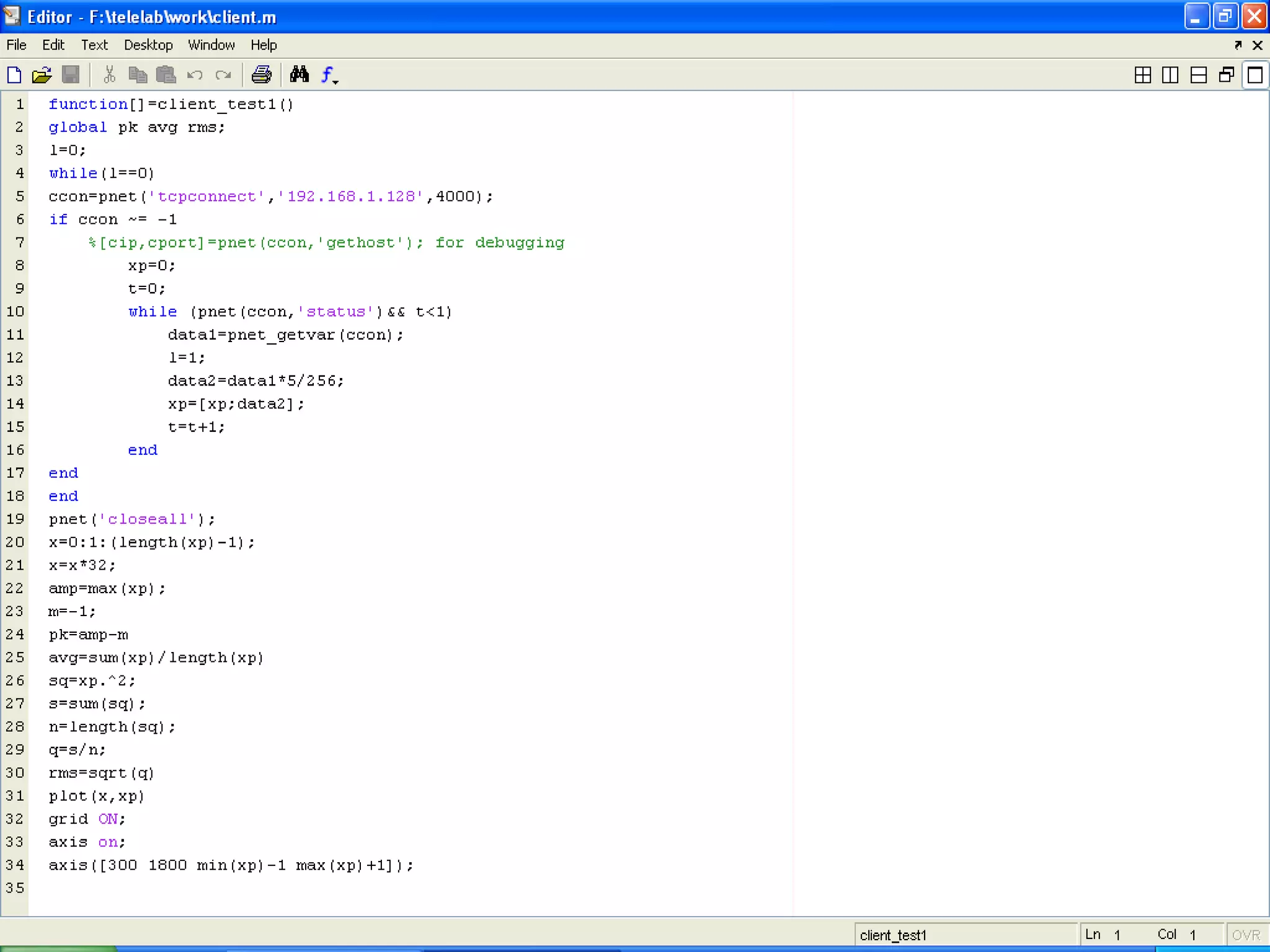Click the Redo arrow icon
This screenshot has width=1270, height=952.
(223, 75)
